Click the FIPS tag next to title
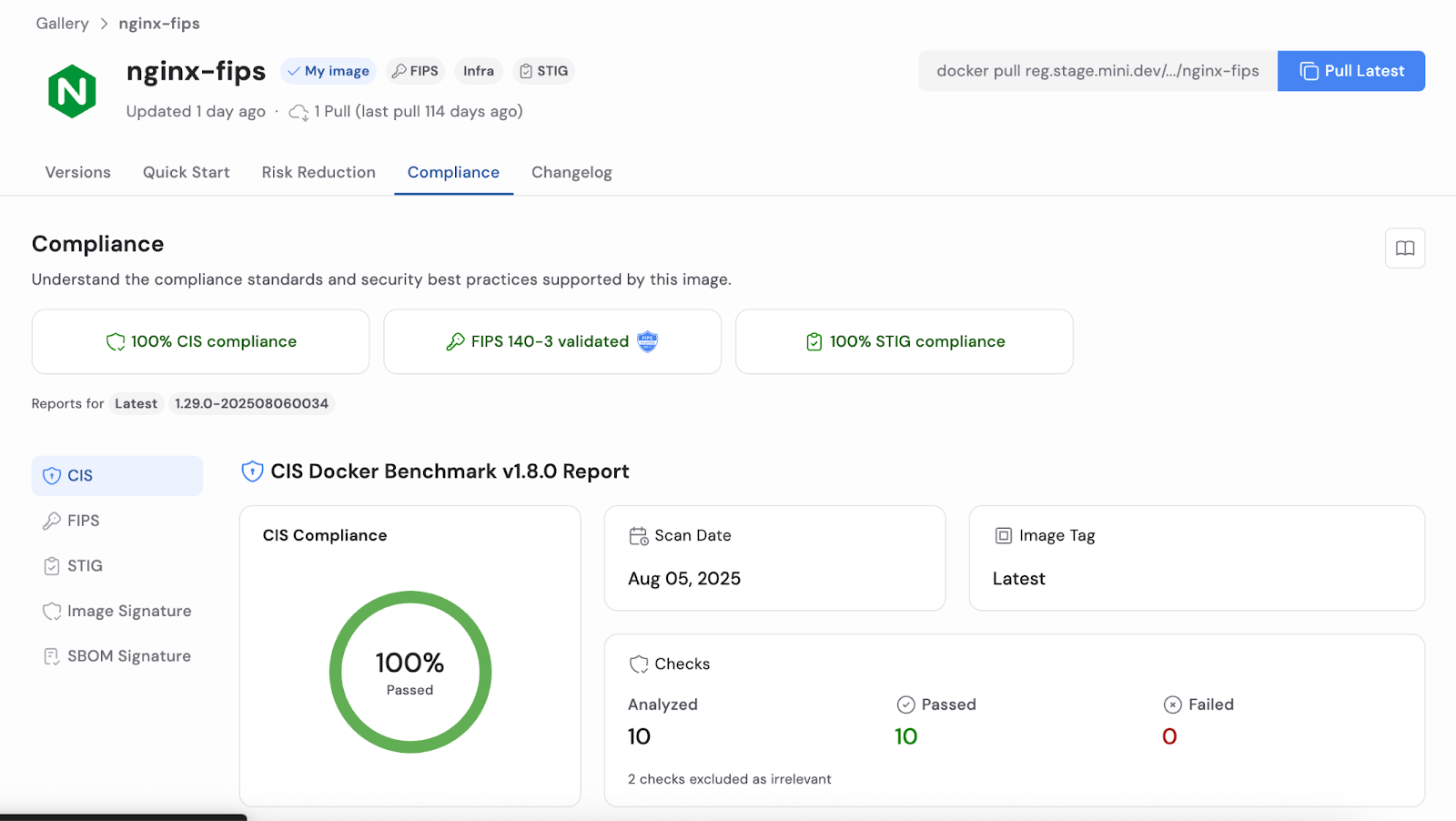The height and width of the screenshot is (821, 1456). point(416,71)
